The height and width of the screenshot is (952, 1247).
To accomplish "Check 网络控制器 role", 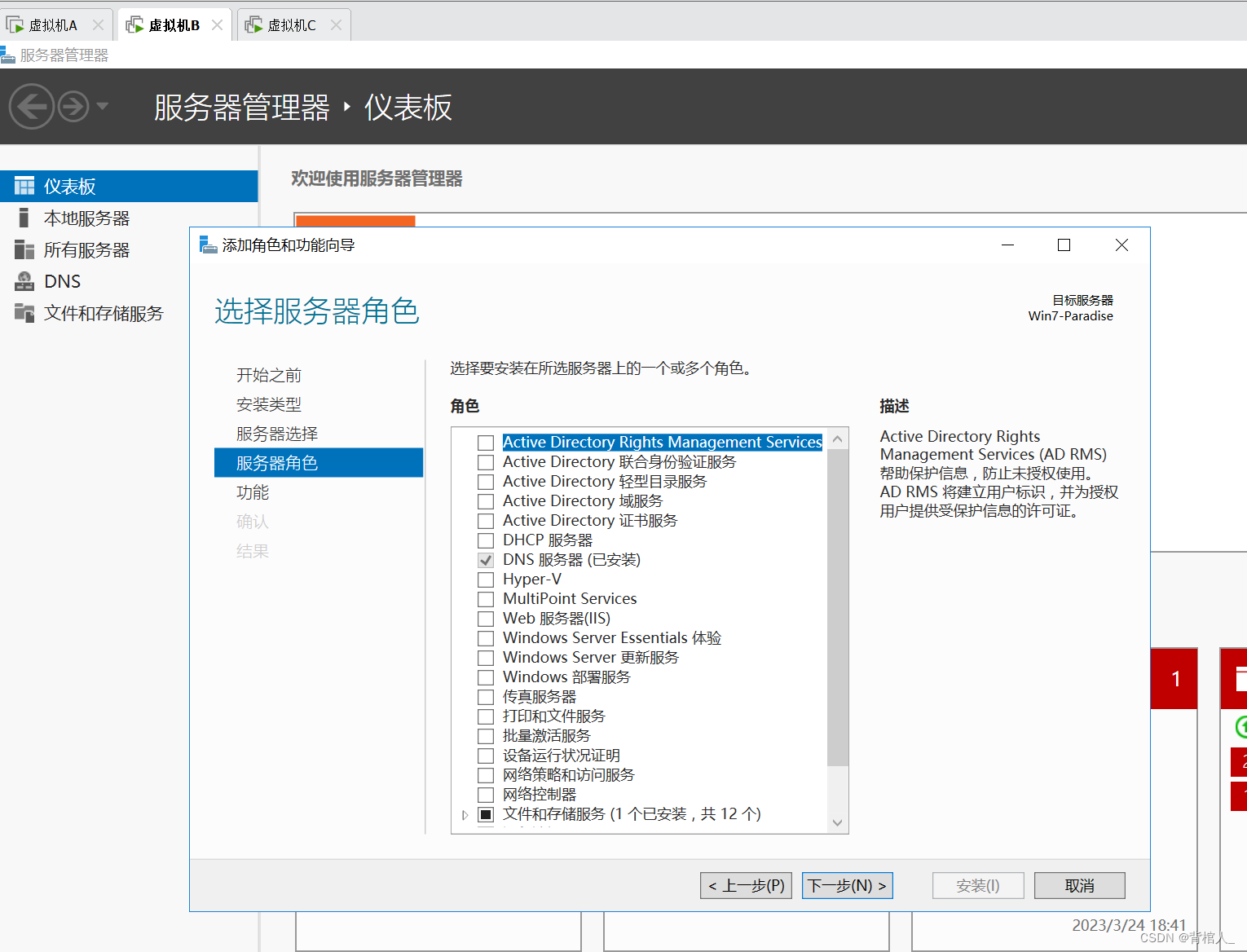I will [486, 795].
